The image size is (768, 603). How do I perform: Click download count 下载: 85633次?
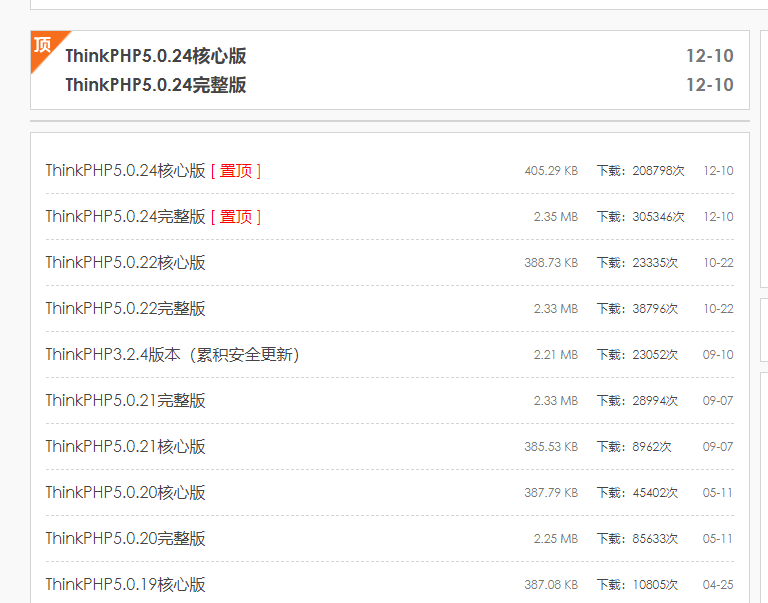(637, 539)
